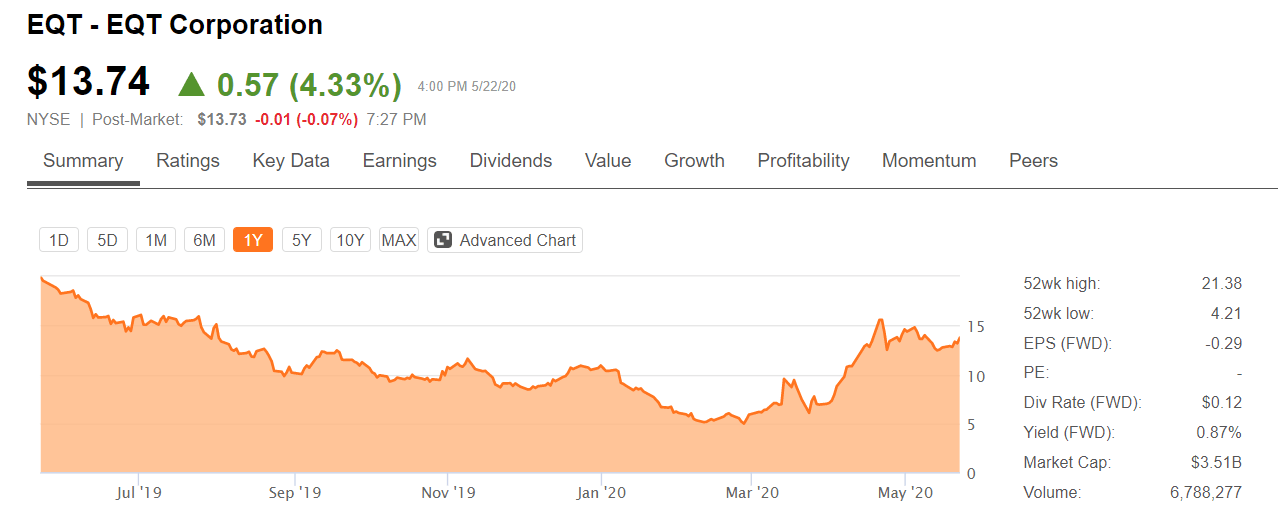Open the Ratings tab
This screenshot has width=1278, height=522.
coord(188,161)
